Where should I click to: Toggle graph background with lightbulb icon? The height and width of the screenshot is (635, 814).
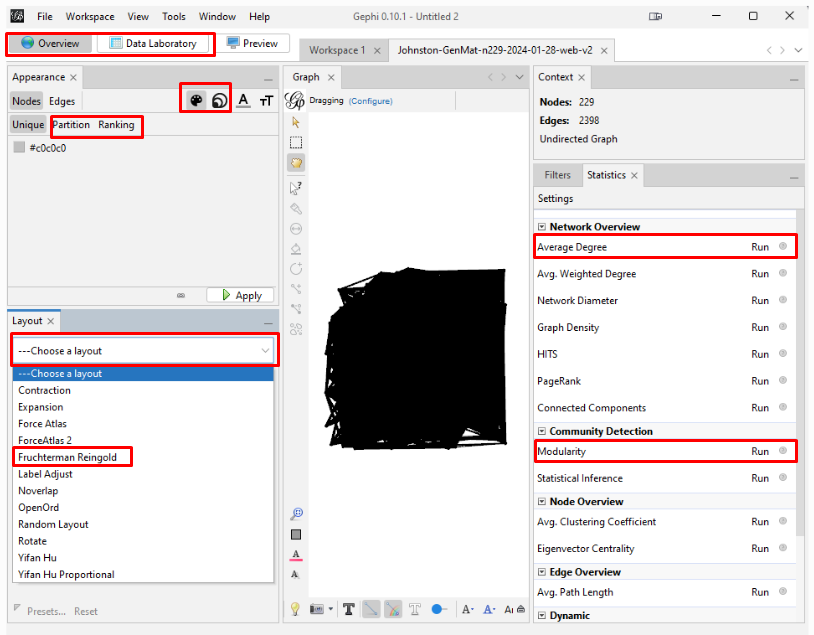click(295, 609)
